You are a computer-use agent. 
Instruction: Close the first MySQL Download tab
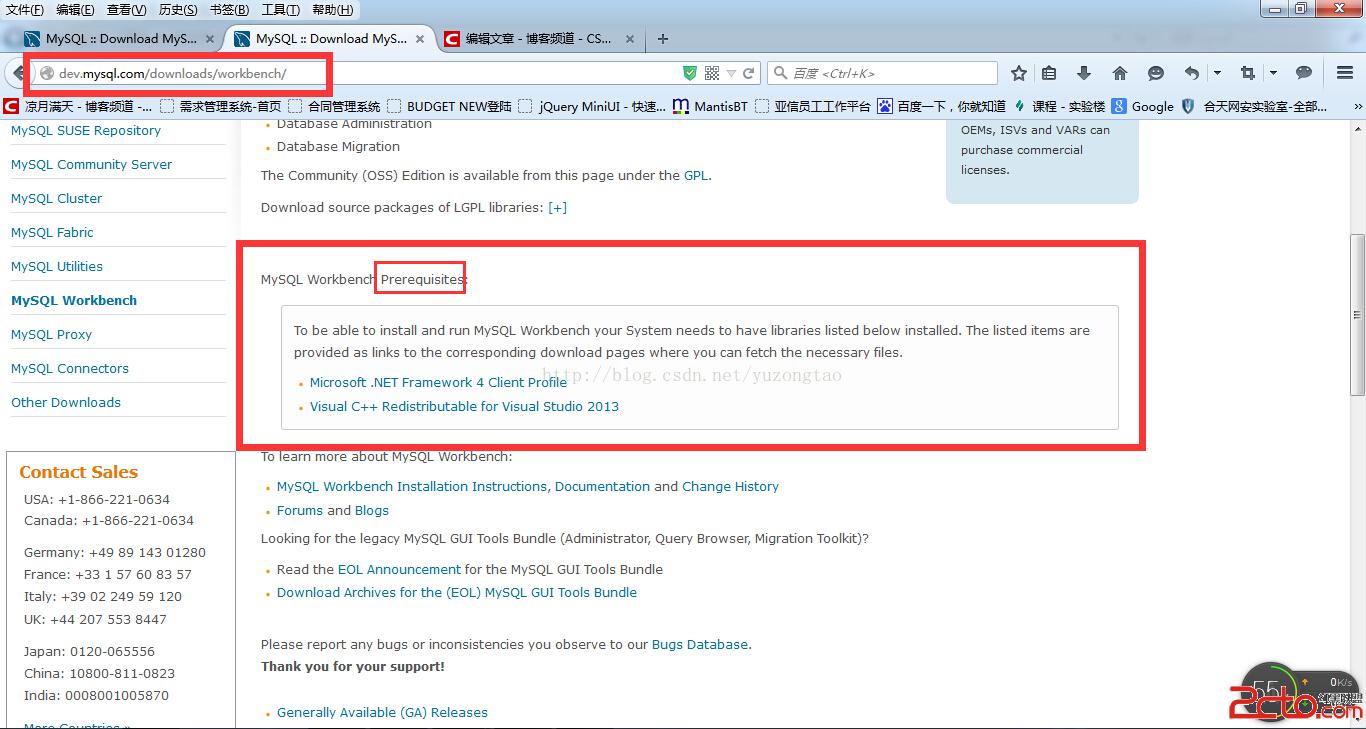(210, 39)
